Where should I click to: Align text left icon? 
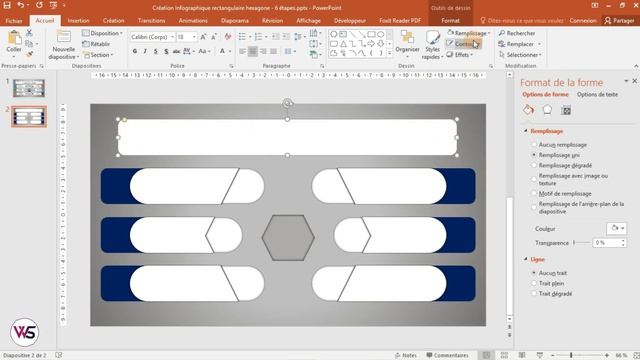242,51
